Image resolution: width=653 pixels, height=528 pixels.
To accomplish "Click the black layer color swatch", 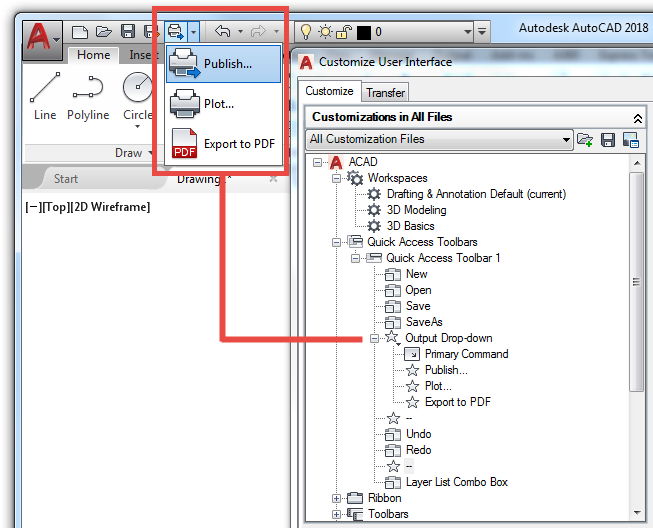I will 364,32.
